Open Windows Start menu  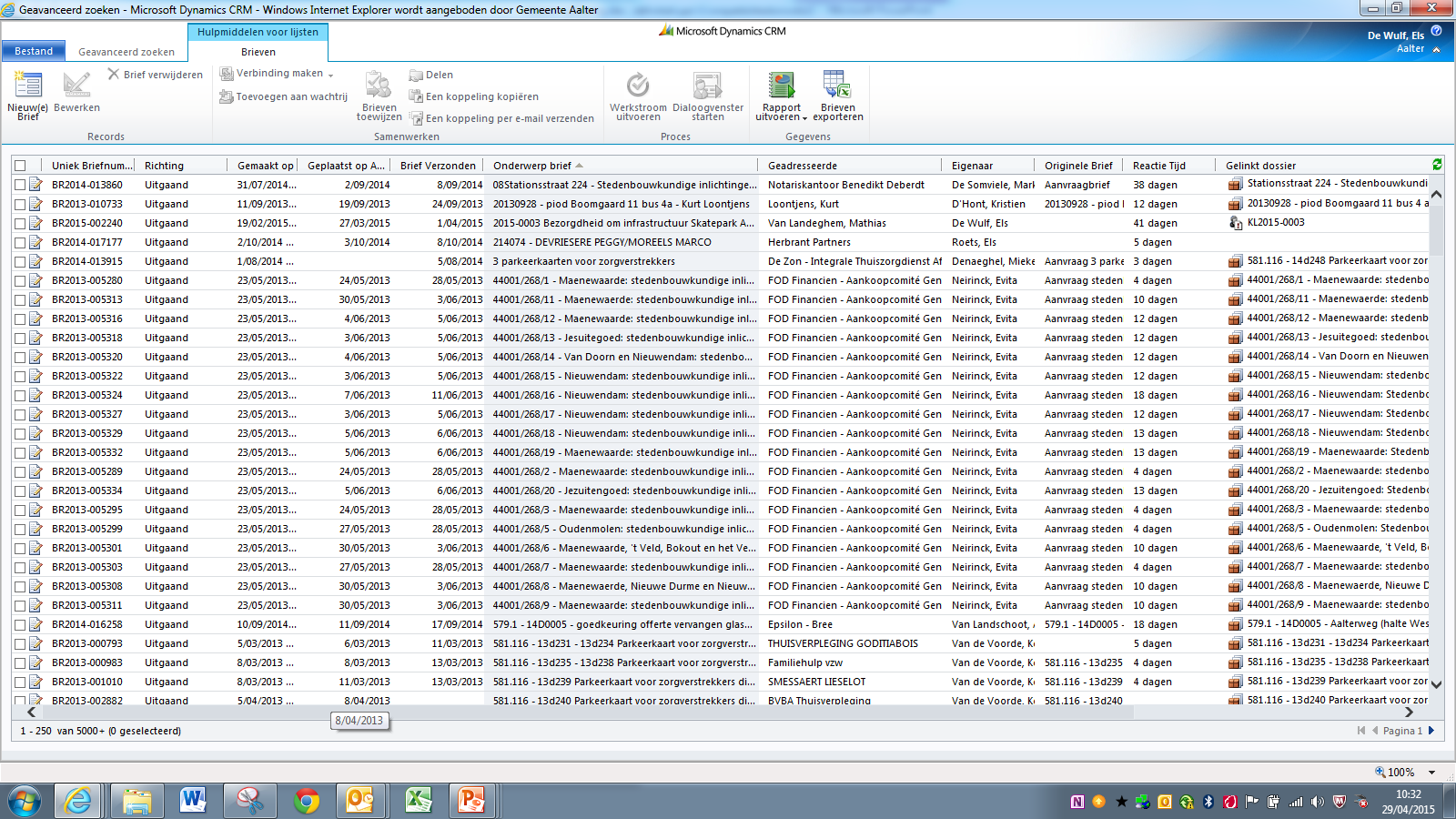(25, 802)
